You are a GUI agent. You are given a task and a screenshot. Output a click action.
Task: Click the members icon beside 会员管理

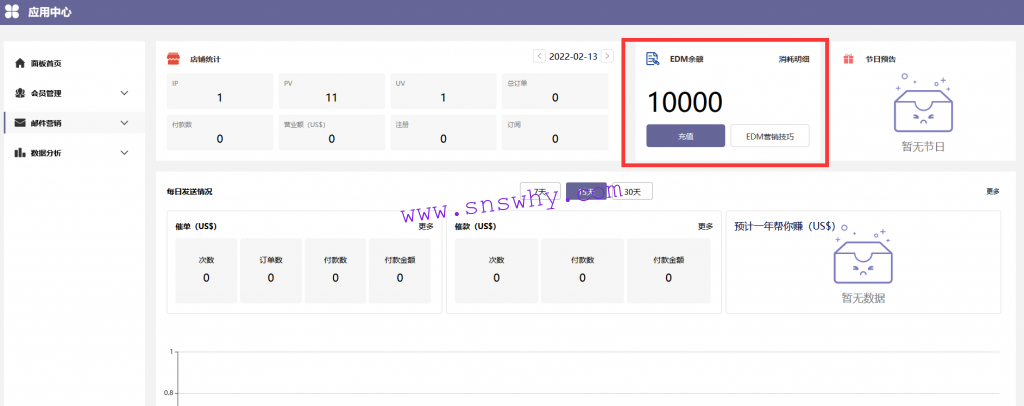(20, 93)
